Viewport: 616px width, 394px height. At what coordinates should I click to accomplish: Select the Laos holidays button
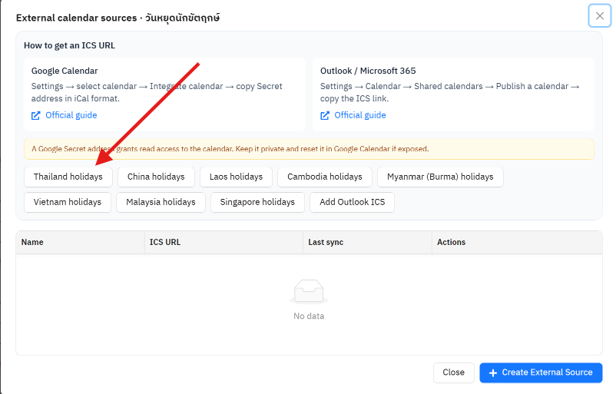236,177
